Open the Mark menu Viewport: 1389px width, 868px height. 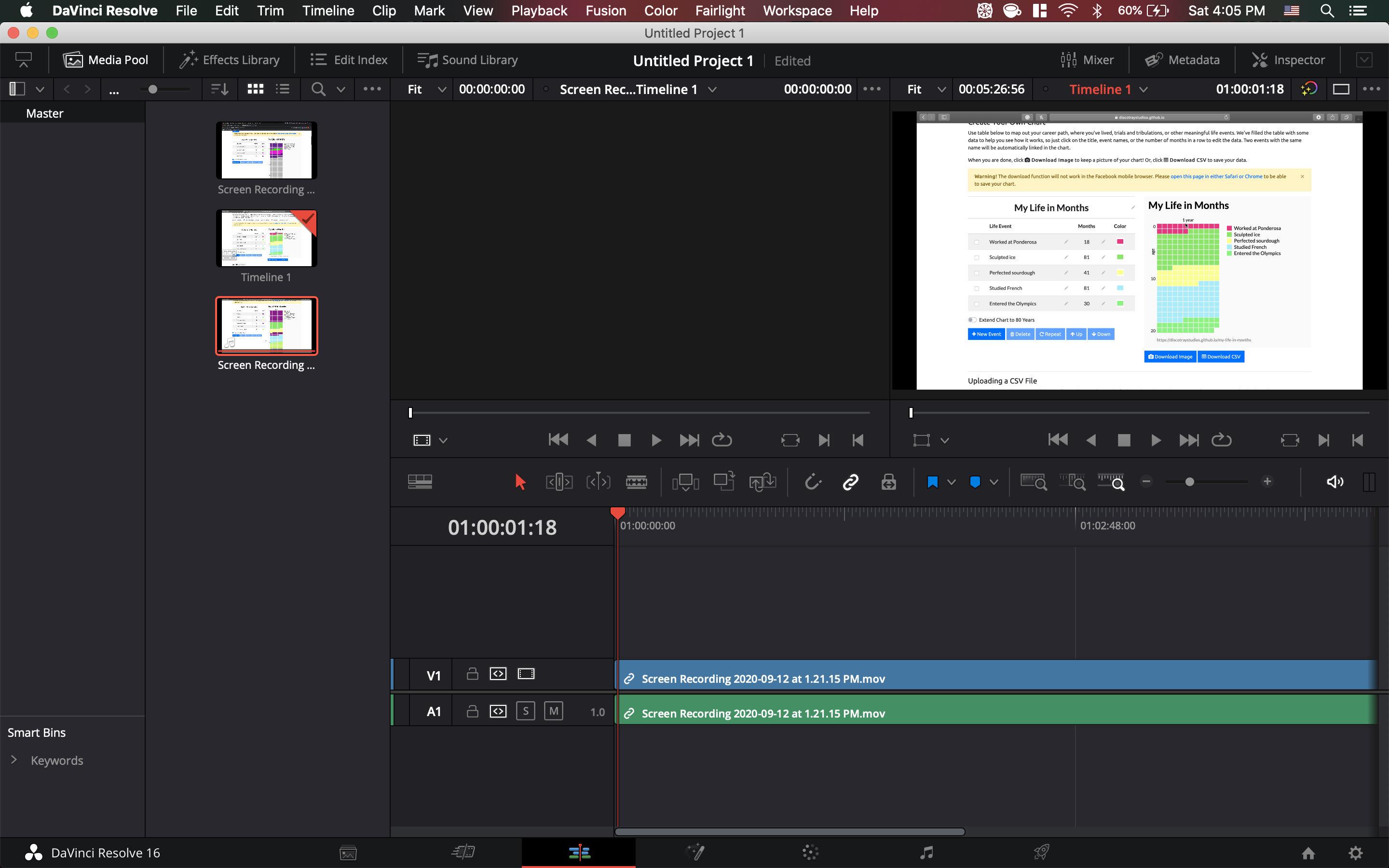[429, 11]
